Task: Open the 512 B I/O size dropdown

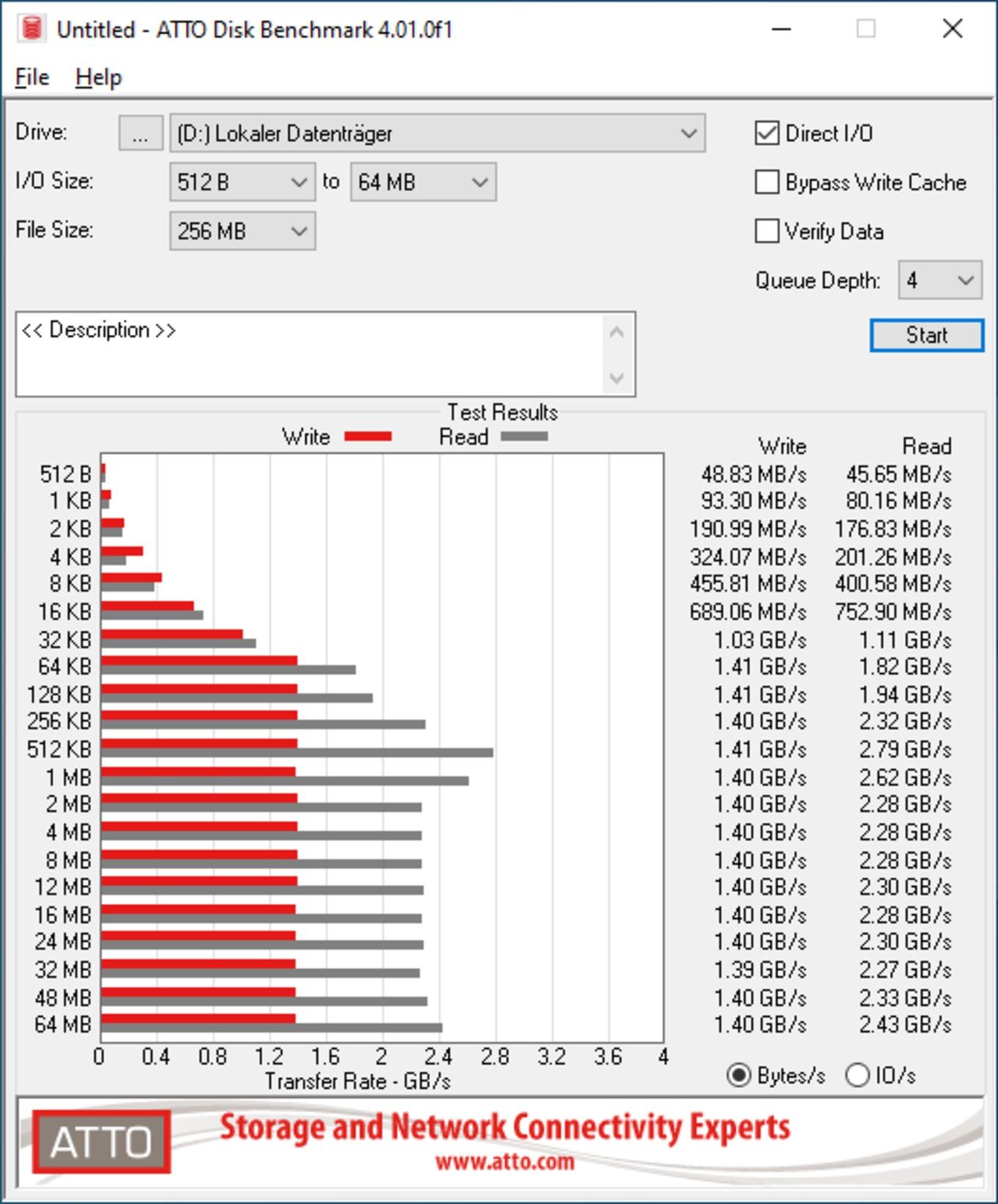Action: [243, 182]
